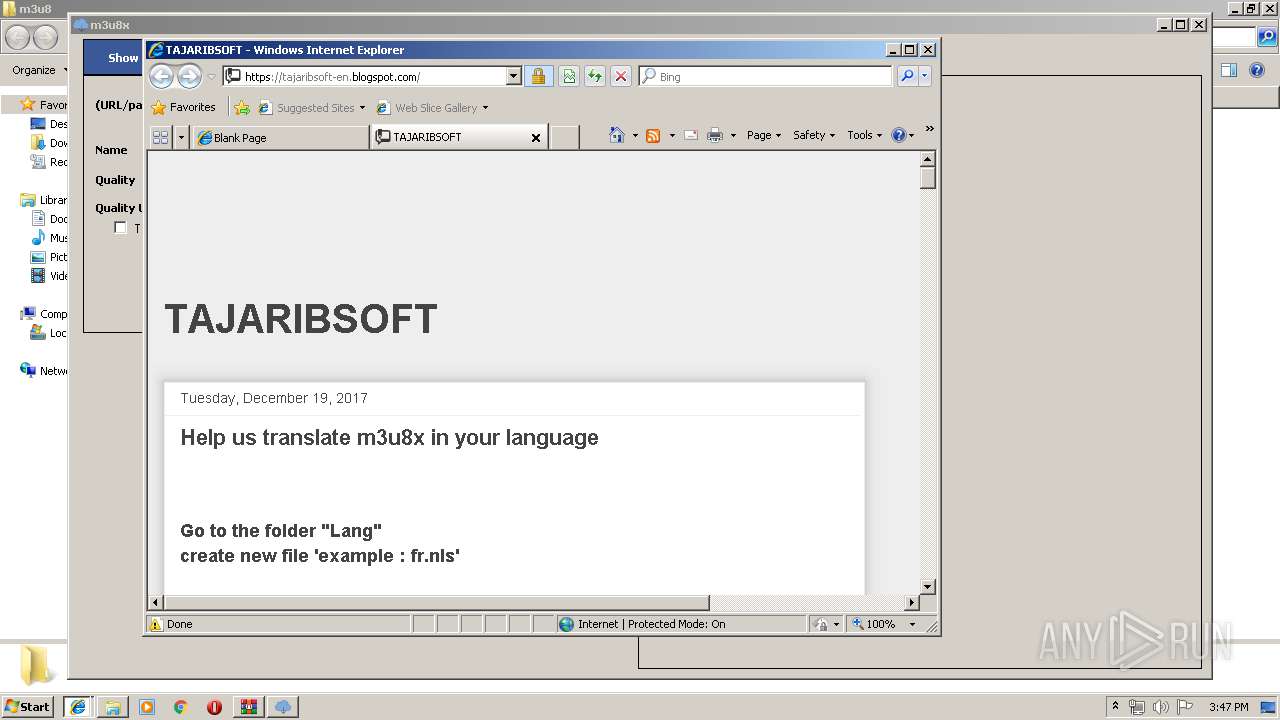Refresh the page with the green arrows icon
This screenshot has height=720, width=1280.
(595, 76)
